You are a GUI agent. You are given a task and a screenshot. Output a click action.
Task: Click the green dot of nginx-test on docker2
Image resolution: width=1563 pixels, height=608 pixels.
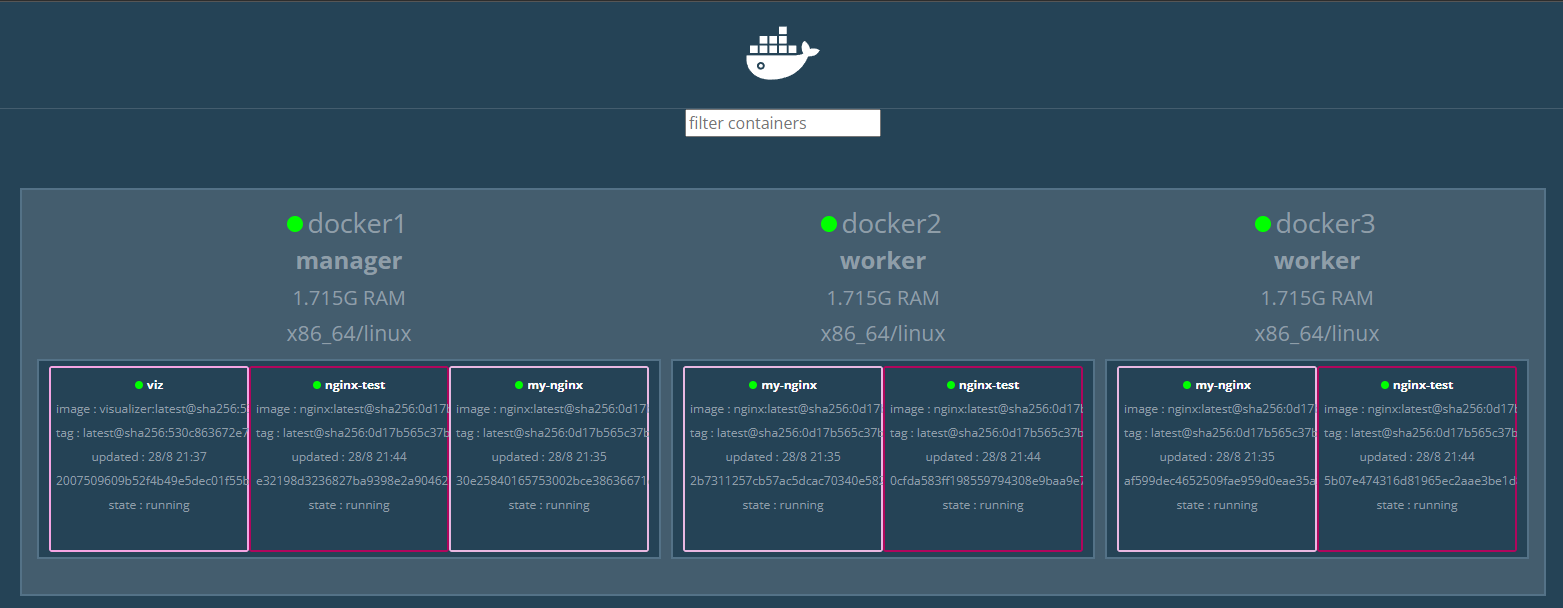(x=950, y=385)
